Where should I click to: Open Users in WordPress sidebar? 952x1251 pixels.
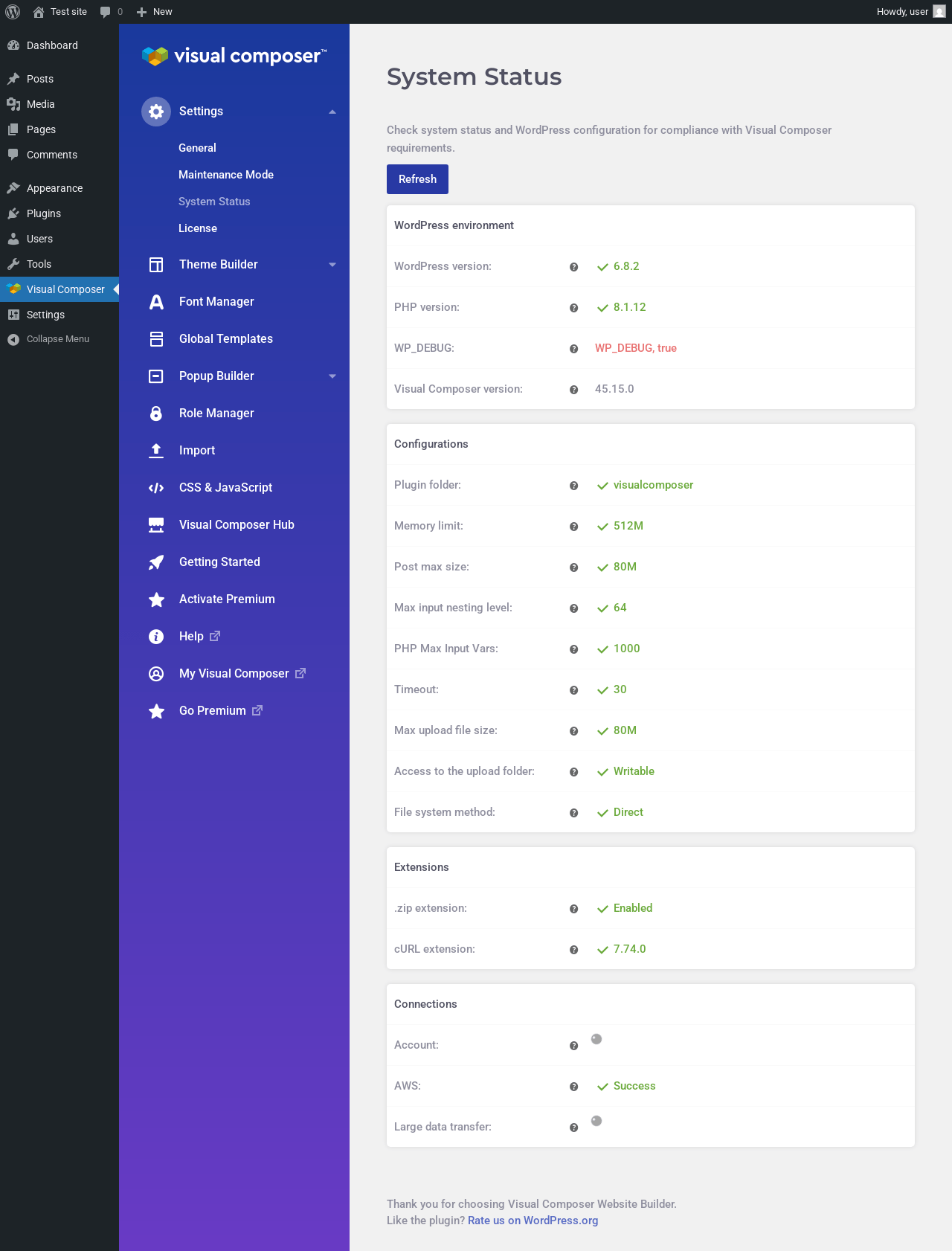click(x=59, y=239)
